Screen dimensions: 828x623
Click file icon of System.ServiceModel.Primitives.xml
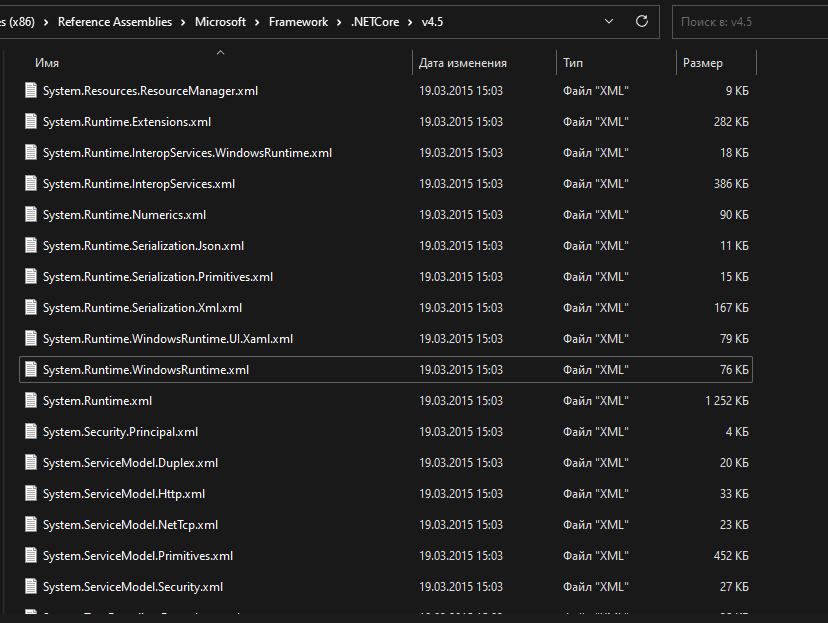pos(31,555)
